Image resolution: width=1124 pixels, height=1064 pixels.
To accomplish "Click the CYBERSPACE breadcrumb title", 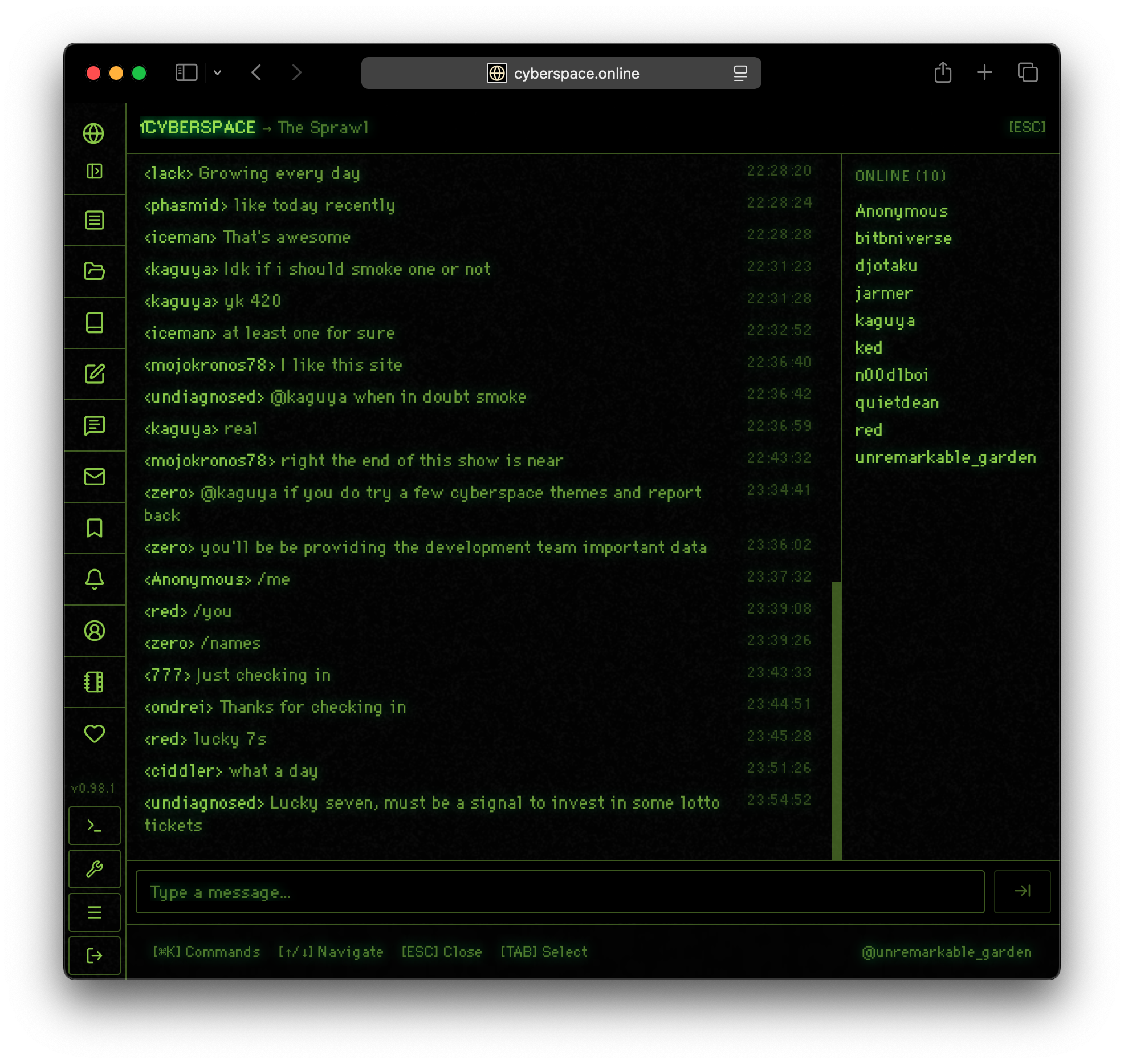I will 198,127.
